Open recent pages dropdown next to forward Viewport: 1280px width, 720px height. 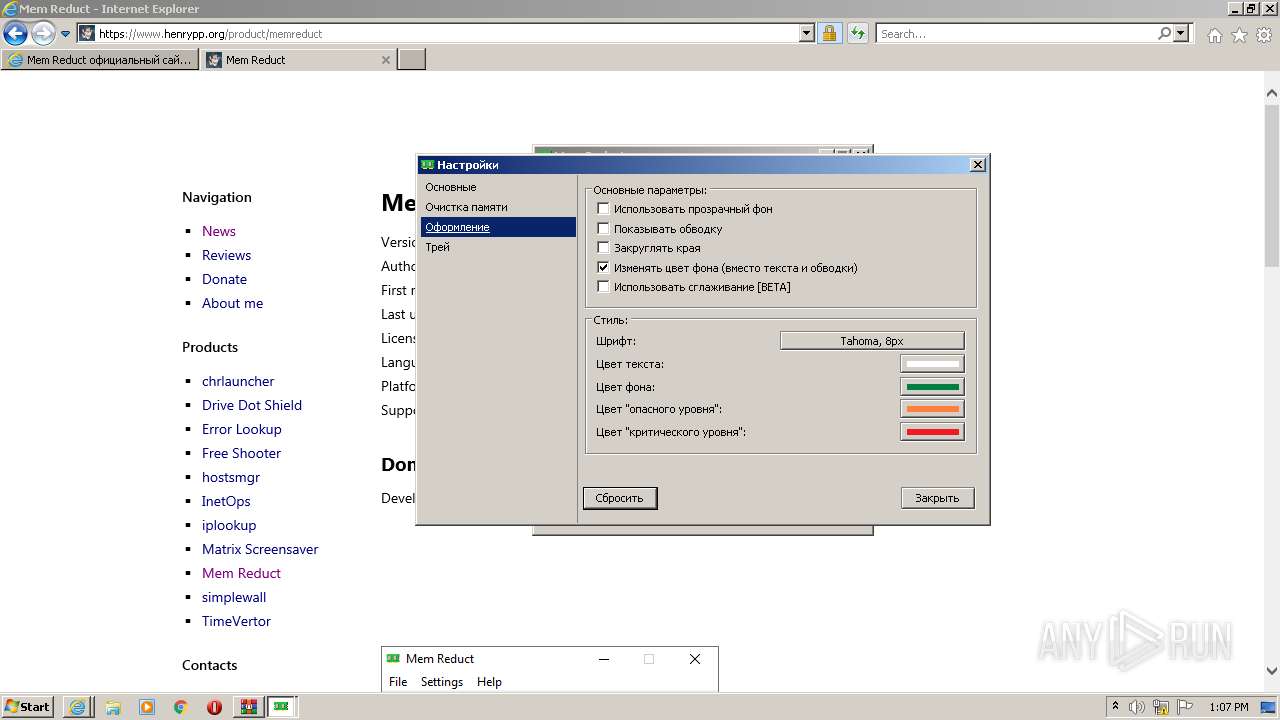click(x=65, y=34)
